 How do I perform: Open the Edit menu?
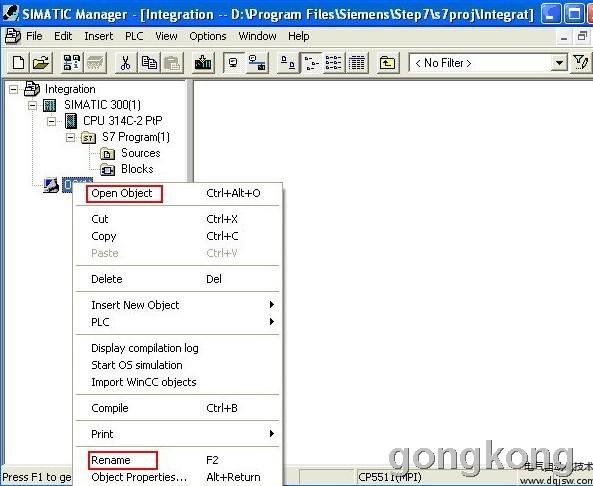pos(63,36)
